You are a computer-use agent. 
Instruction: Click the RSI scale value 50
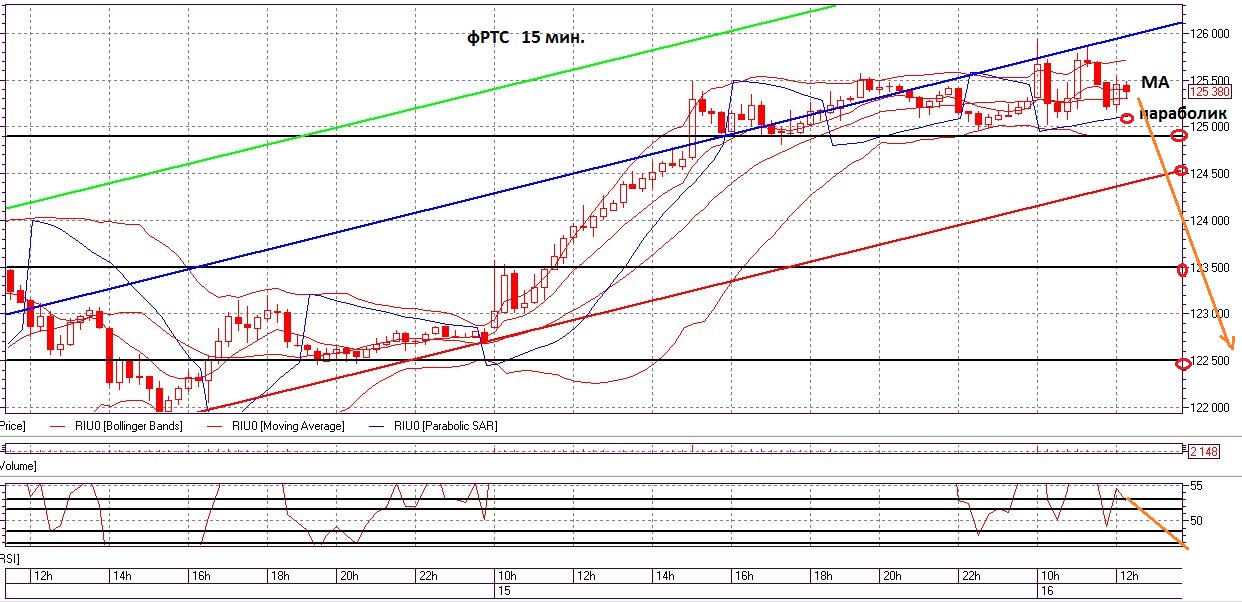click(1195, 521)
